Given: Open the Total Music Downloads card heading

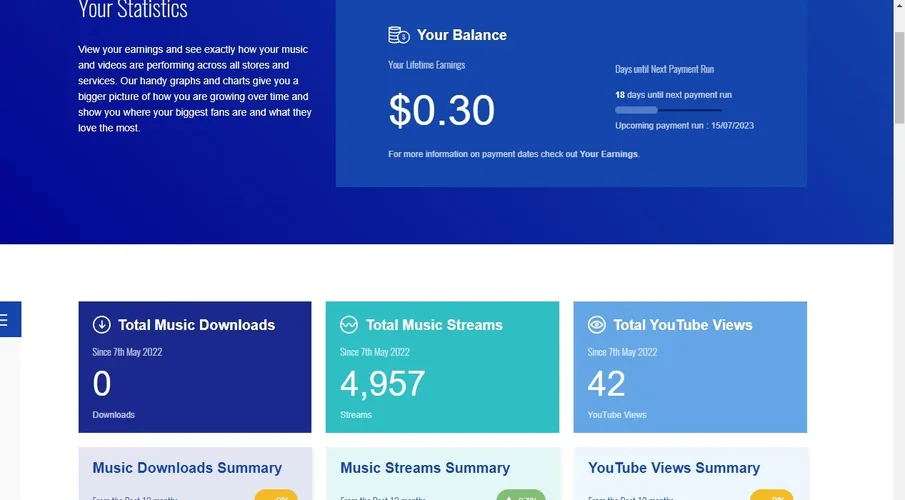Looking at the screenshot, I should [196, 325].
